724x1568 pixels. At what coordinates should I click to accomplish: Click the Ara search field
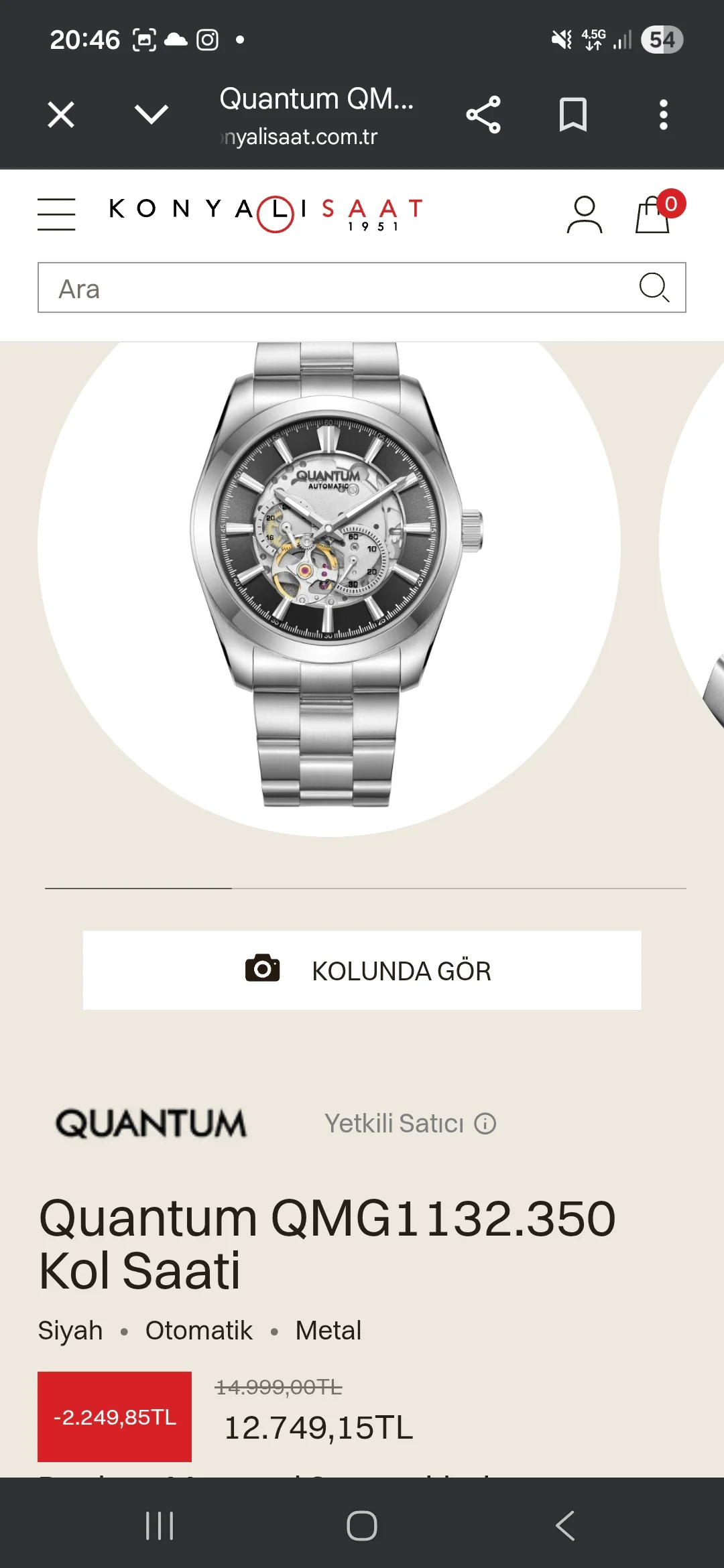362,287
